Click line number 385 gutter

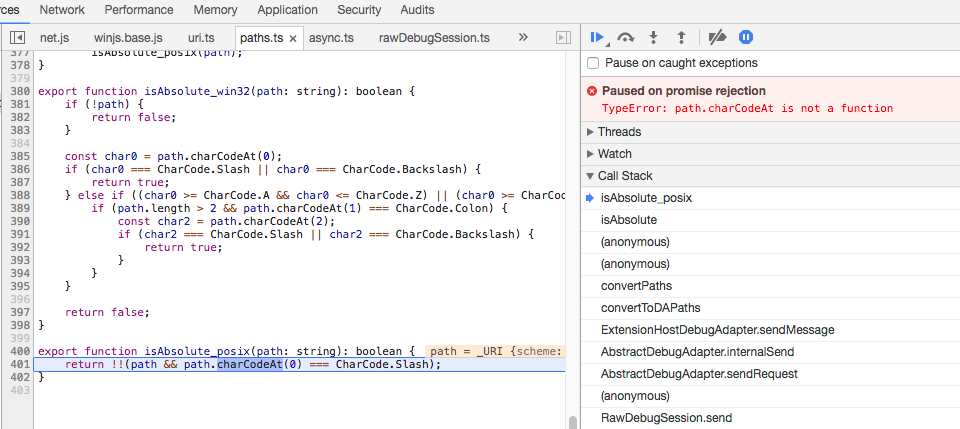tap(21, 156)
